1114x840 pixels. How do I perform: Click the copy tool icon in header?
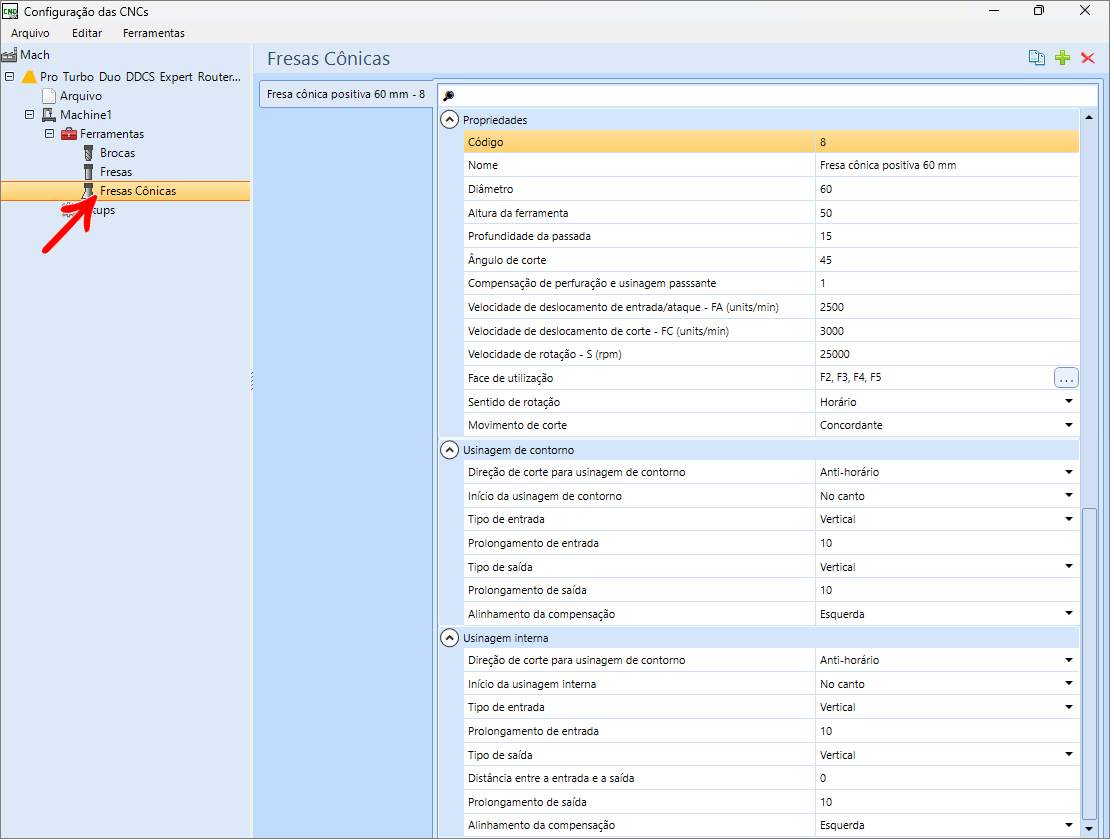(x=1037, y=58)
